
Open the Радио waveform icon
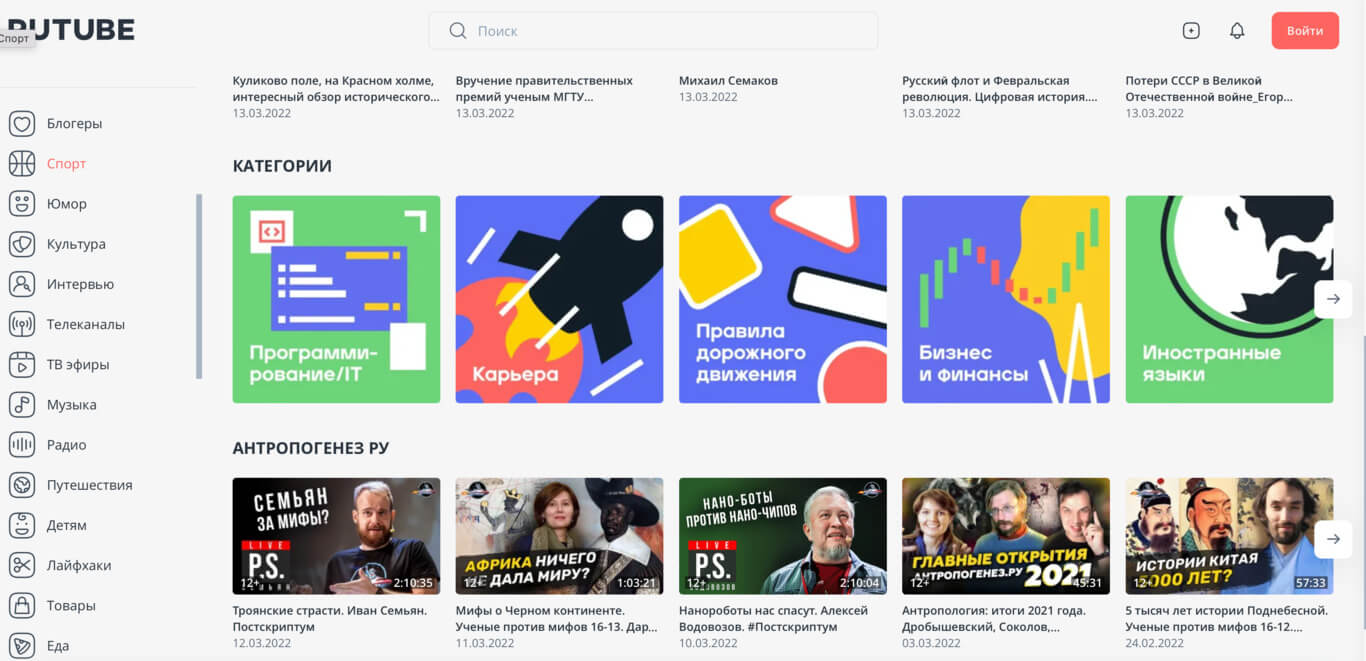click(22, 445)
